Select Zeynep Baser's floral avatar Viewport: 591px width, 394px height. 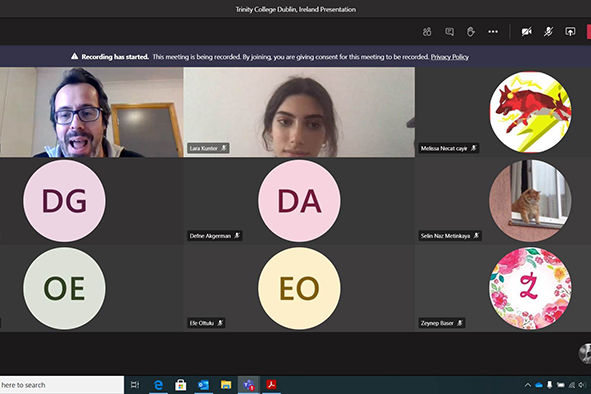point(530,288)
